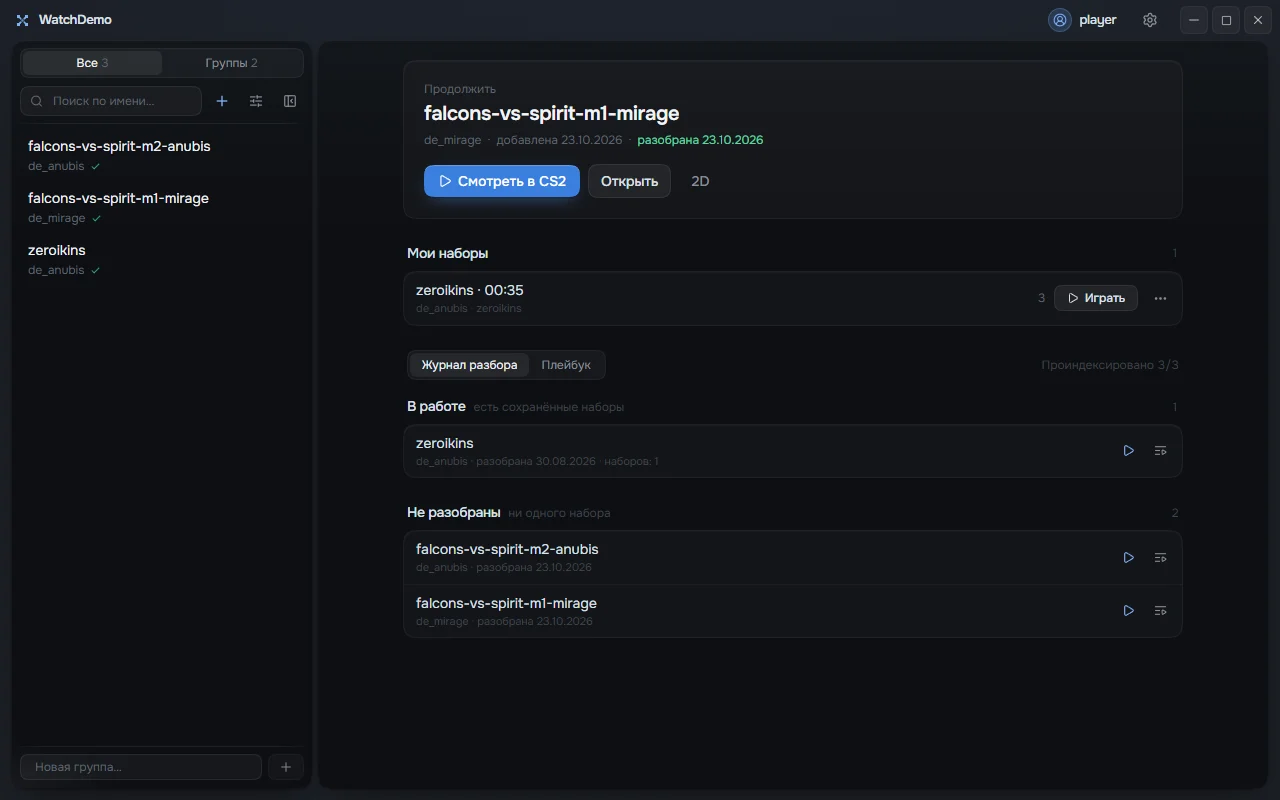Select the Плейбук tab
Screen dimensions: 1280x800
[566, 365]
